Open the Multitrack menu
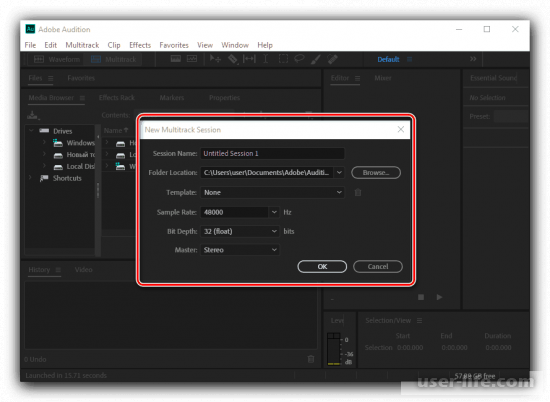This screenshot has height=402, width=550. 82,45
